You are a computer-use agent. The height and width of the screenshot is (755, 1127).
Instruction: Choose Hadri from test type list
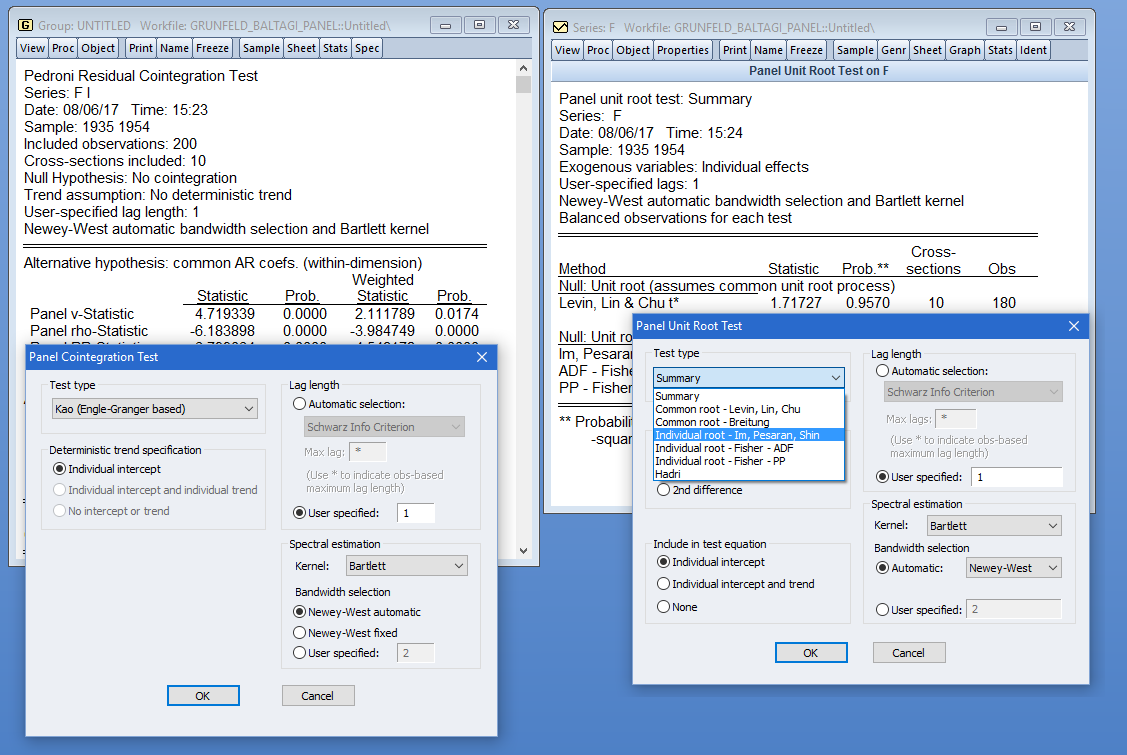pyautogui.click(x=668, y=474)
